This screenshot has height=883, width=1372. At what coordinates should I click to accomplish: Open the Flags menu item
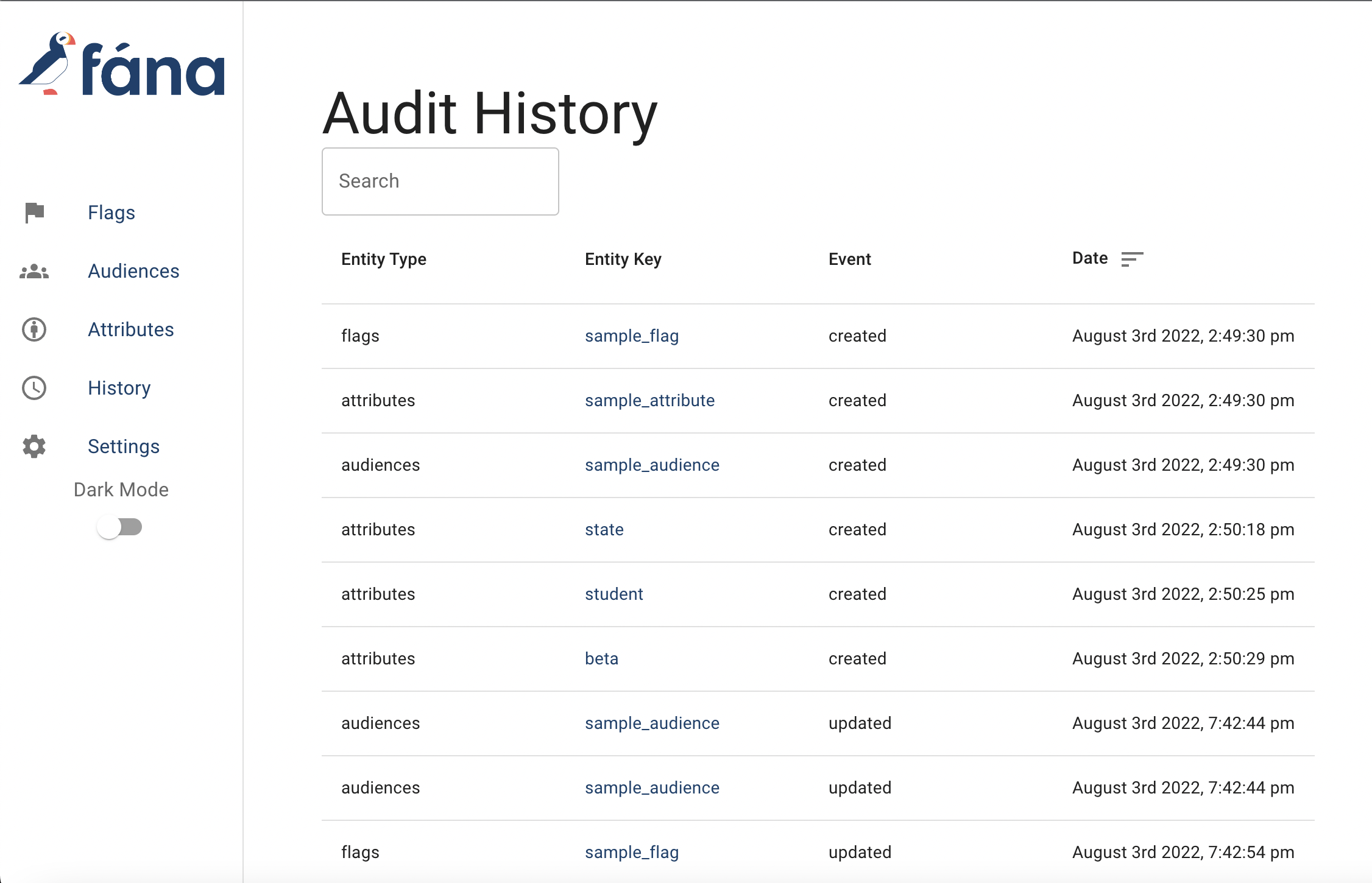tap(111, 213)
